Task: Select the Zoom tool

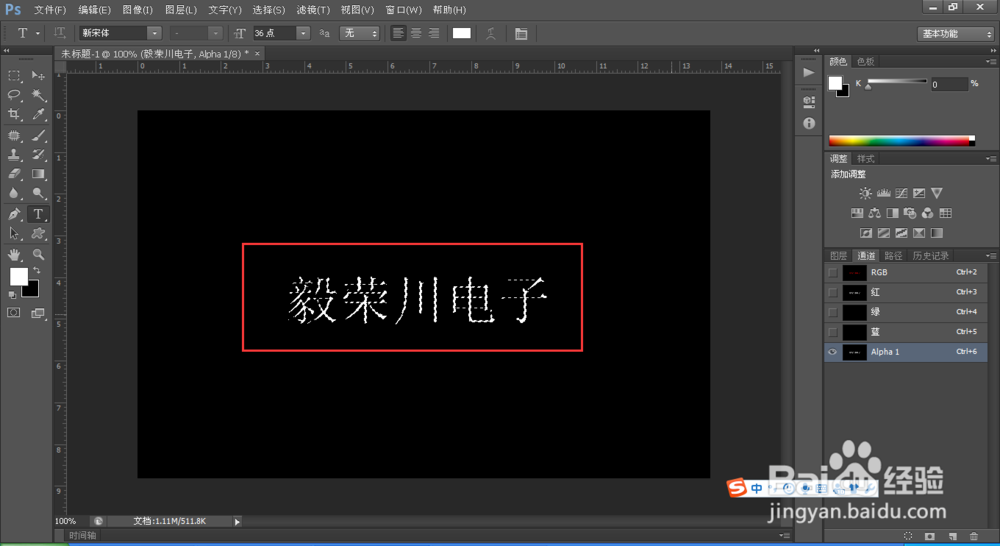Action: 38,255
